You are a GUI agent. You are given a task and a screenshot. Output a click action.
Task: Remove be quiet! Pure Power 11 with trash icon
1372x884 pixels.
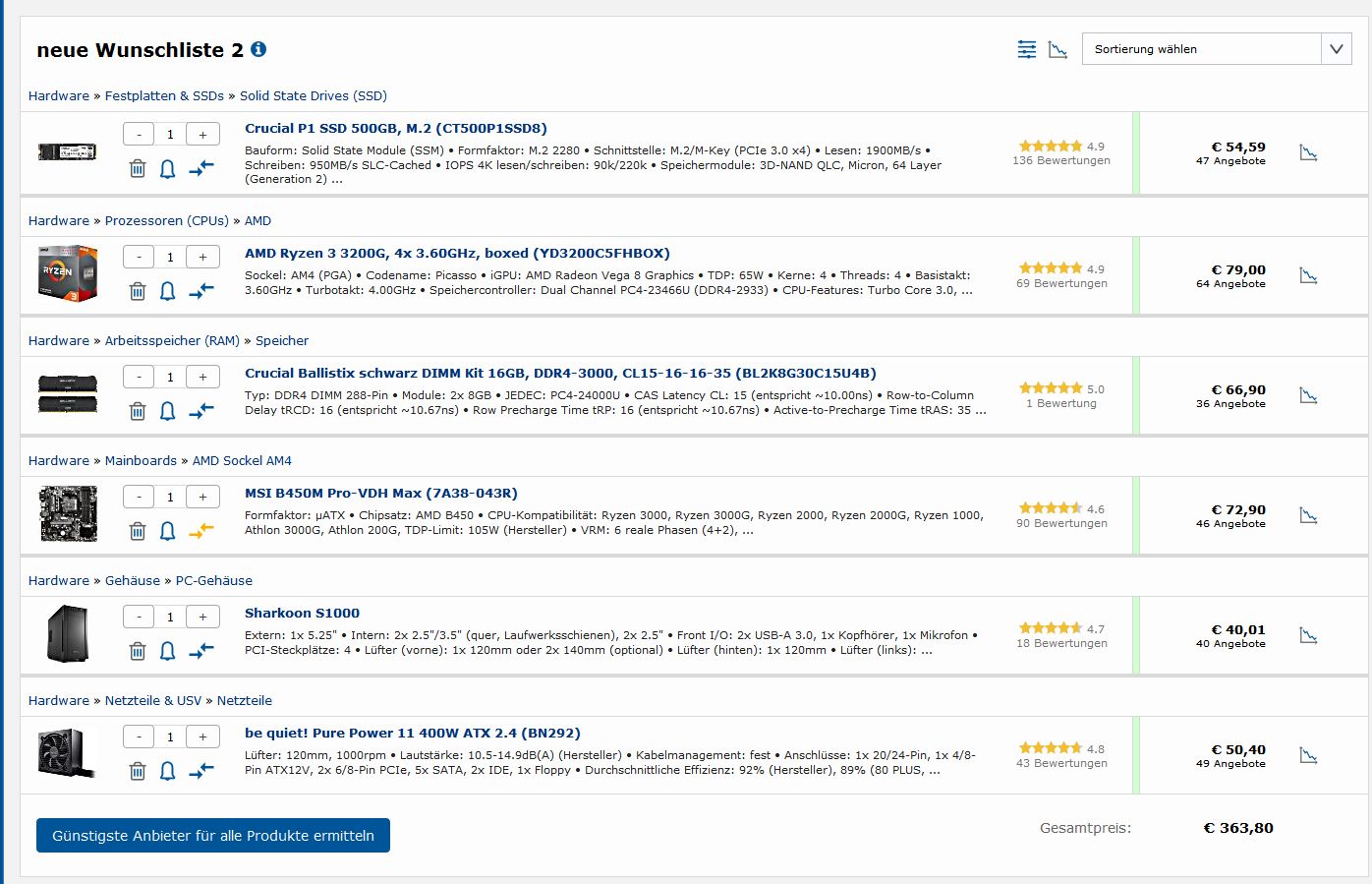[x=138, y=771]
